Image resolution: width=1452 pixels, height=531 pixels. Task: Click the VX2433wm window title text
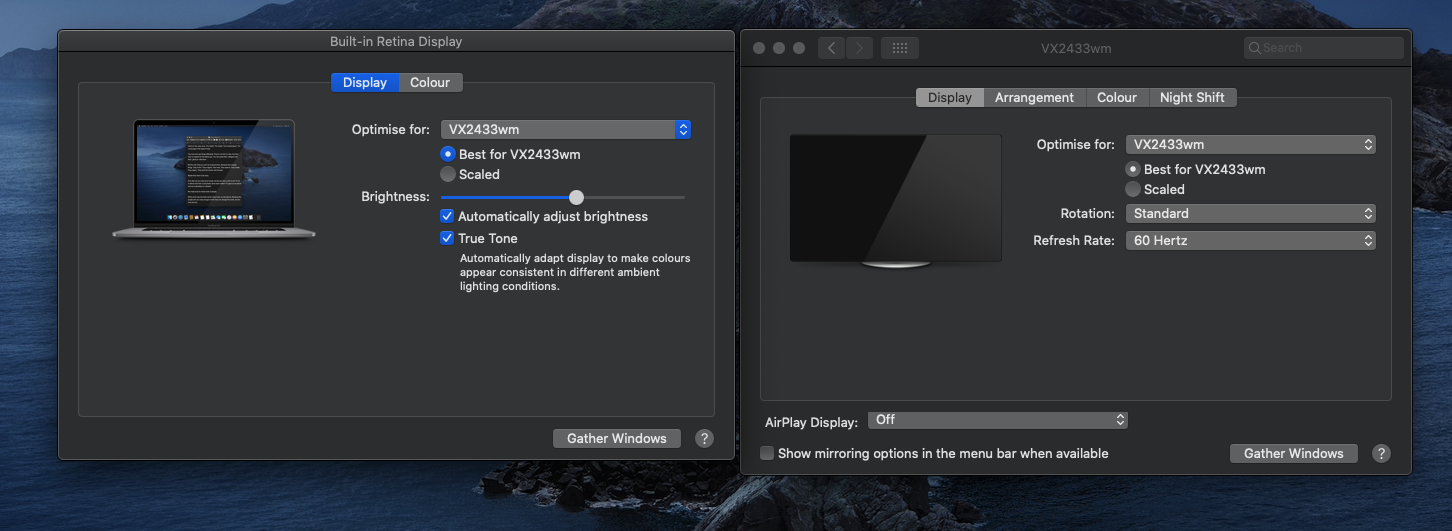click(x=1076, y=48)
